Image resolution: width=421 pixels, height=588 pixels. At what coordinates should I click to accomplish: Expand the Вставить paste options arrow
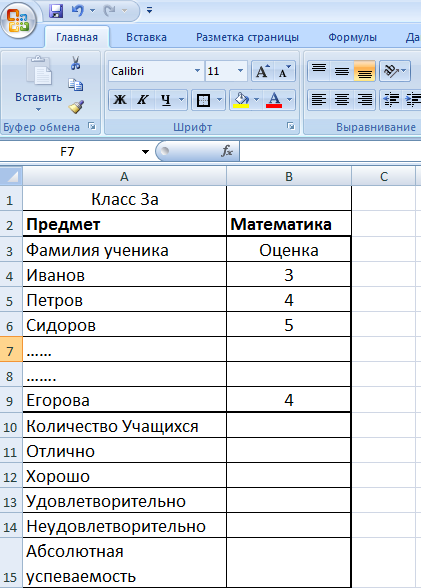point(38,110)
